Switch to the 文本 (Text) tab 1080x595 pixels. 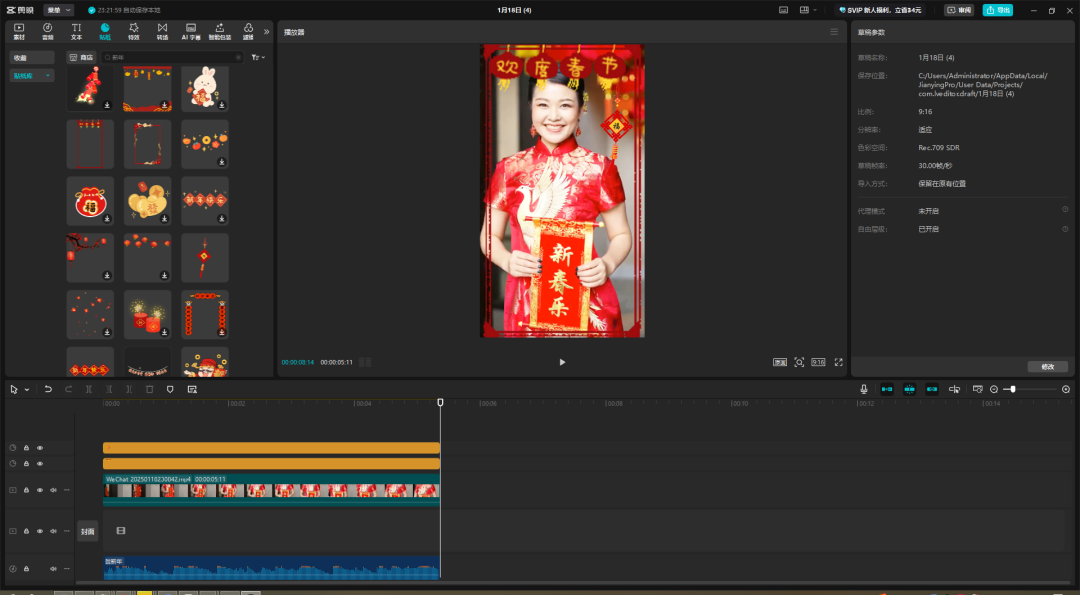click(76, 31)
